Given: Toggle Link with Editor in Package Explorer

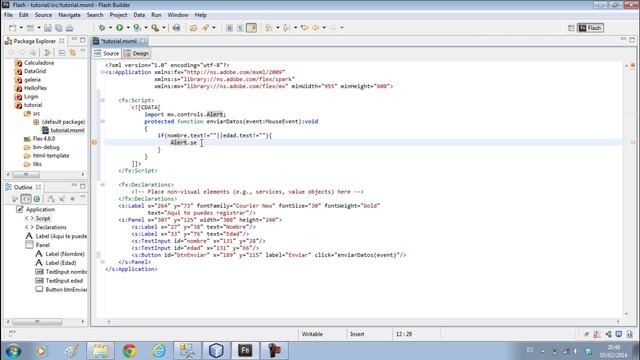Looking at the screenshot, I should 73,53.
